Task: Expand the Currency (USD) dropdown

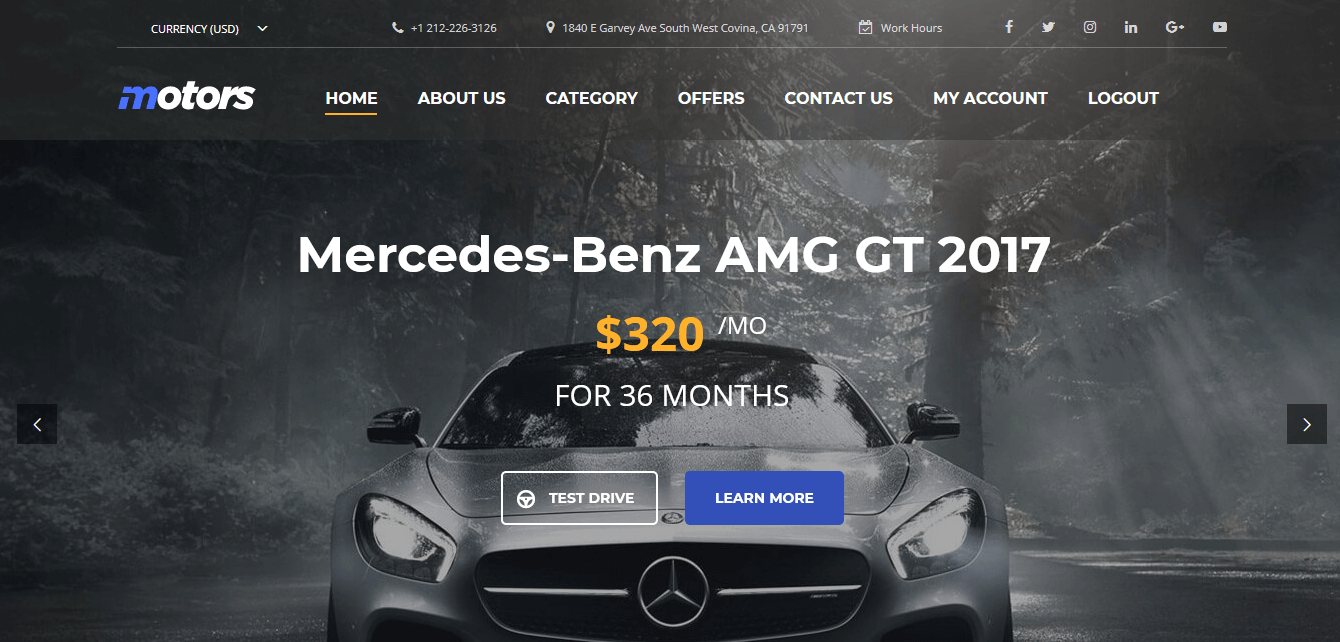Action: coord(209,28)
